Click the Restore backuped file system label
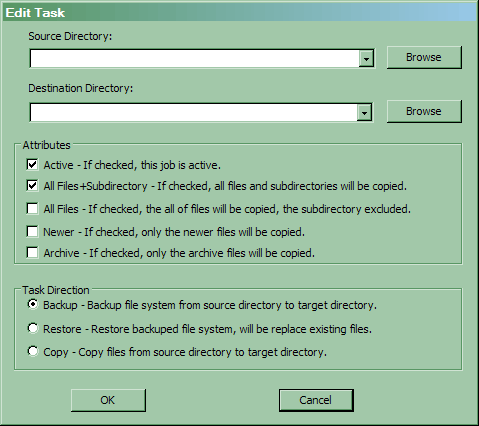479x426 pixels. tap(207, 329)
